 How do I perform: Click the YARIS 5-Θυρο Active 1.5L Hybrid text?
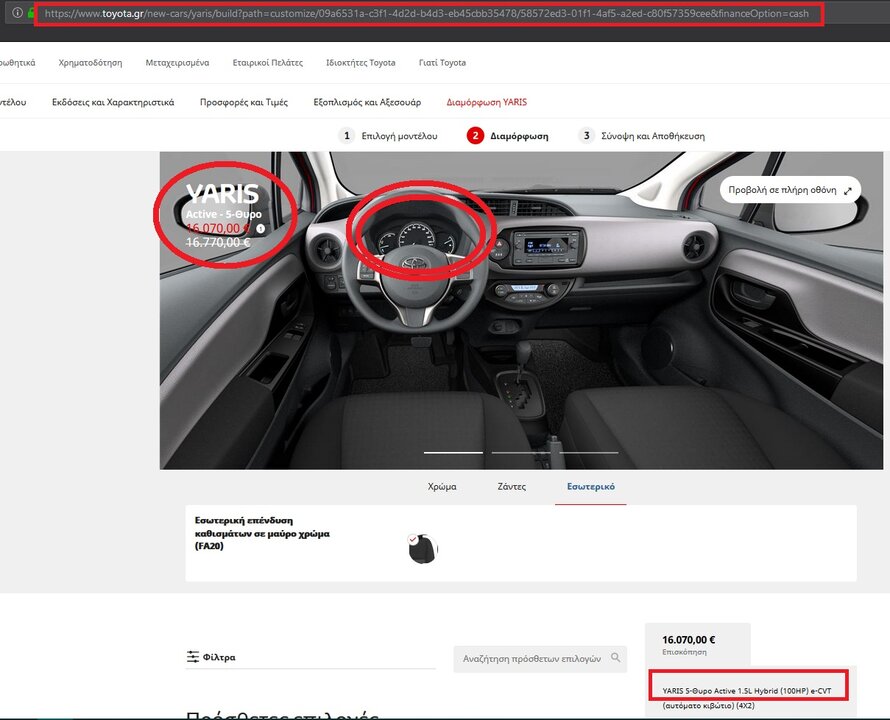click(x=746, y=691)
